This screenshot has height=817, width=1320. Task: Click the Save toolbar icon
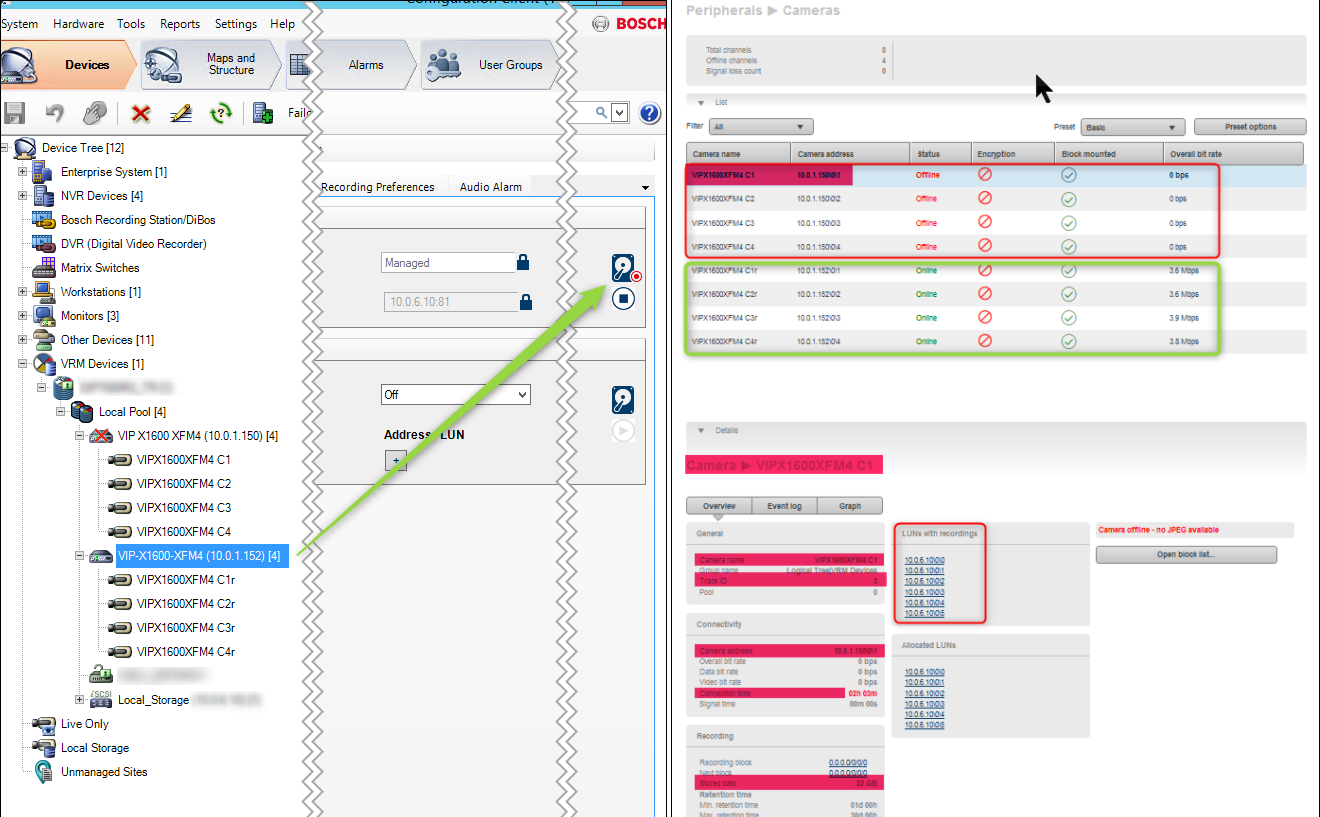(14, 113)
